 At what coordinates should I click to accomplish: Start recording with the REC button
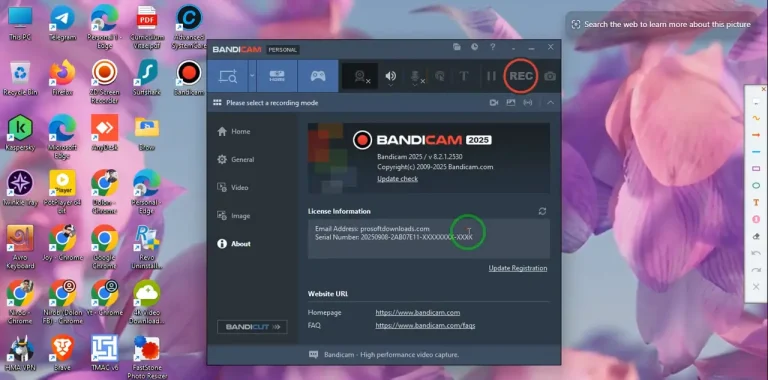[x=521, y=76]
